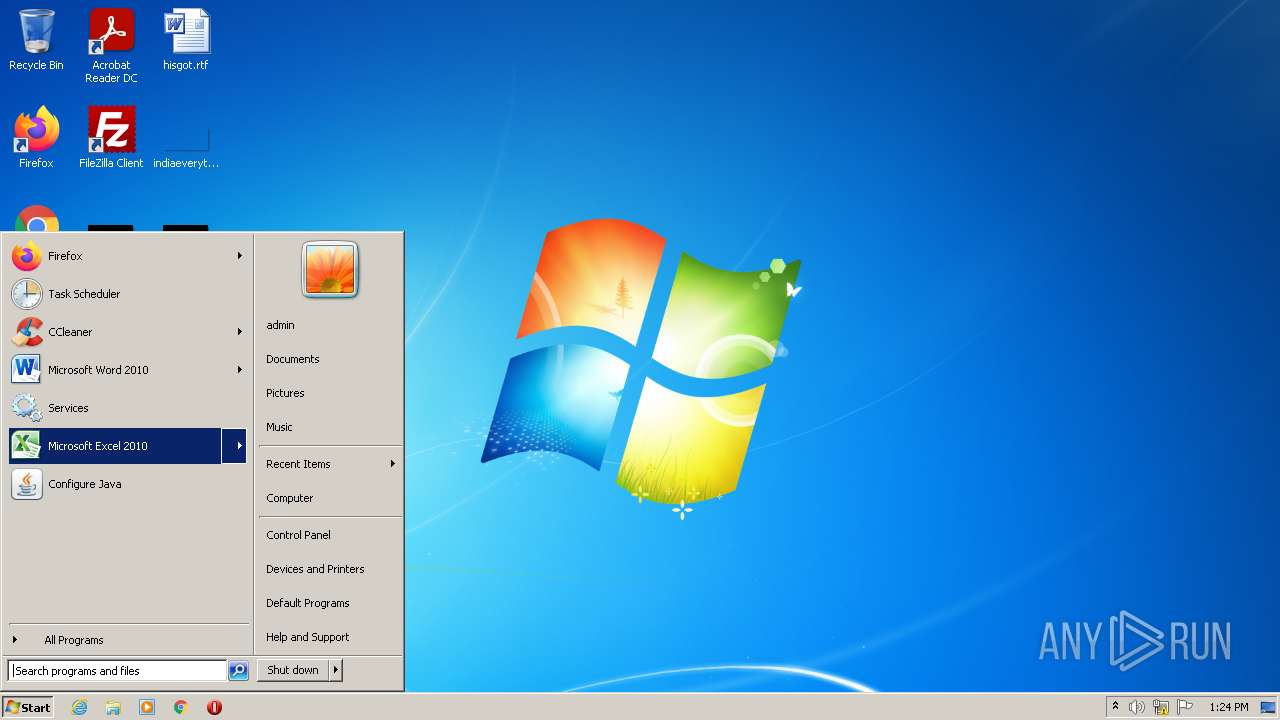Select Task Scheduler label
Viewport: 1280px width, 720px height.
click(84, 294)
